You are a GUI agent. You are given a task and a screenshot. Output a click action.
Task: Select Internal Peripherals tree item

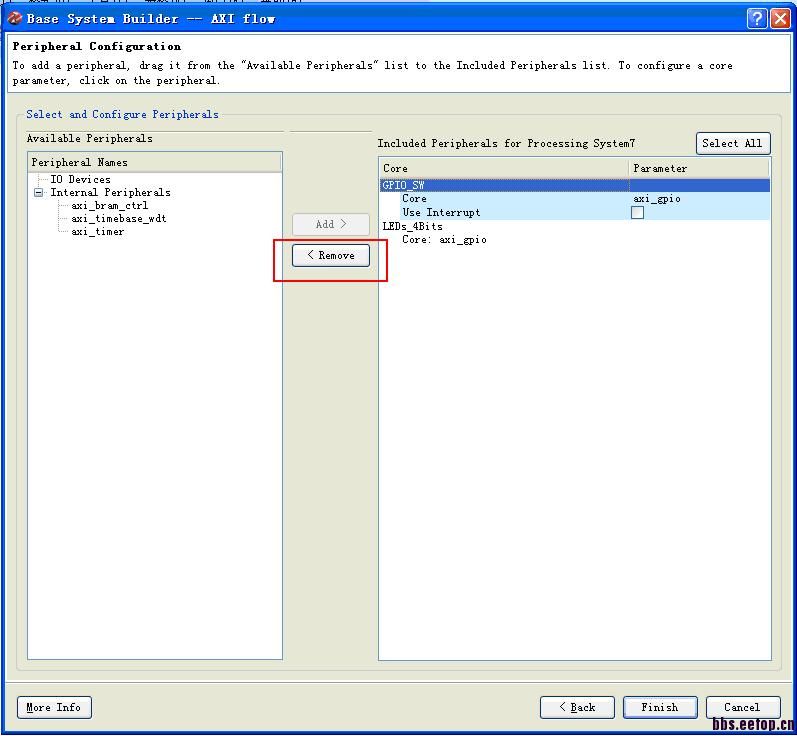(x=110, y=192)
